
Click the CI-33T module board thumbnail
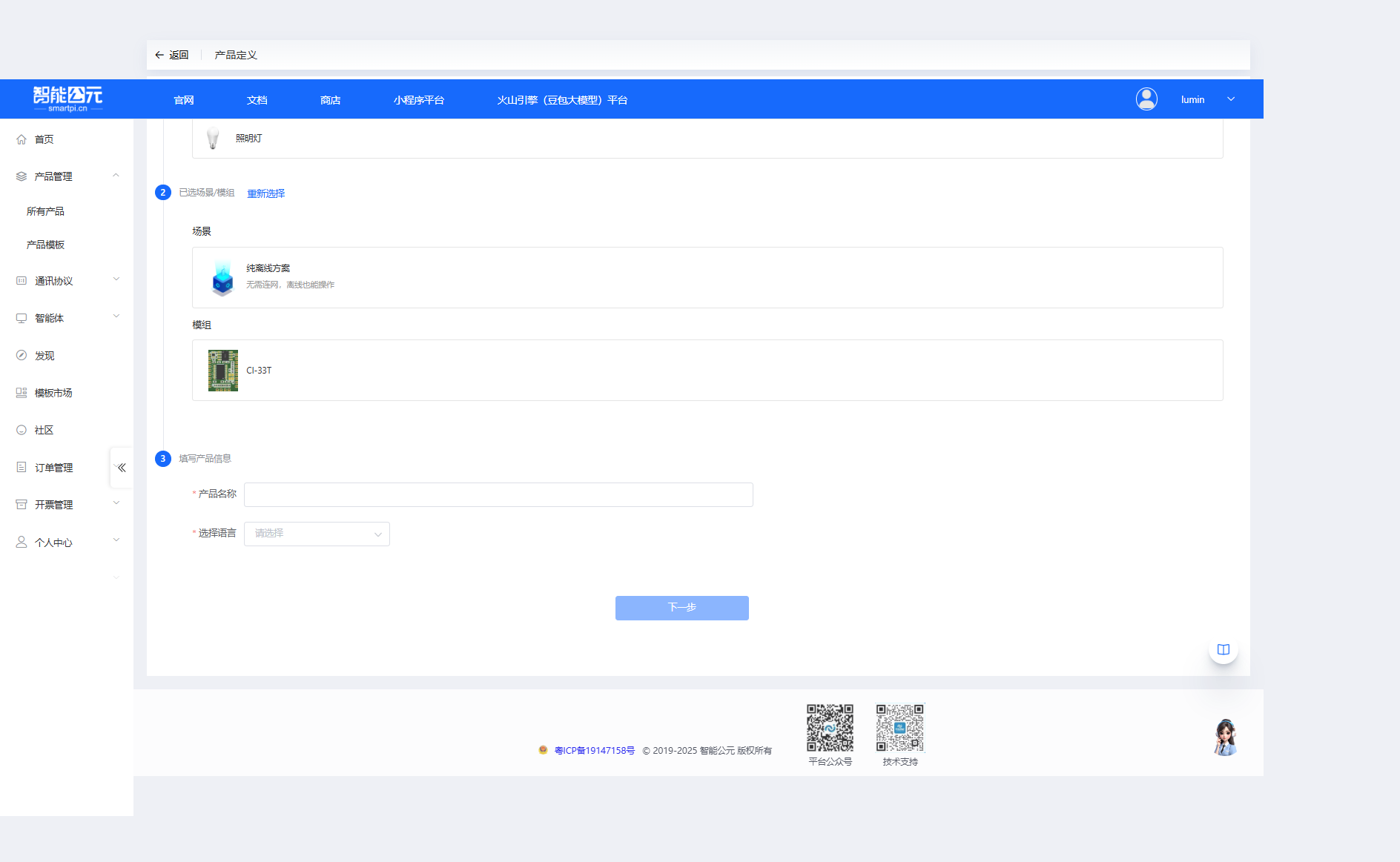222,371
